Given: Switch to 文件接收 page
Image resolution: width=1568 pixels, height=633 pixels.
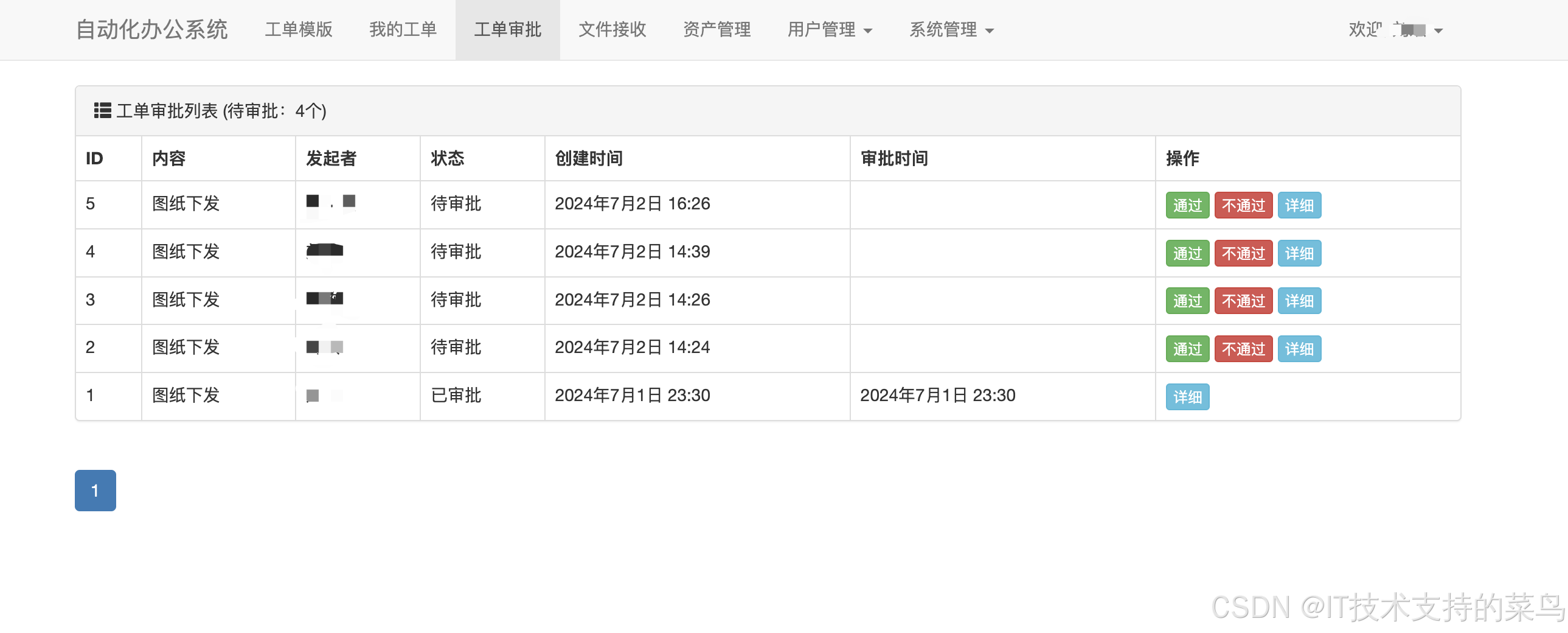Looking at the screenshot, I should tap(612, 30).
